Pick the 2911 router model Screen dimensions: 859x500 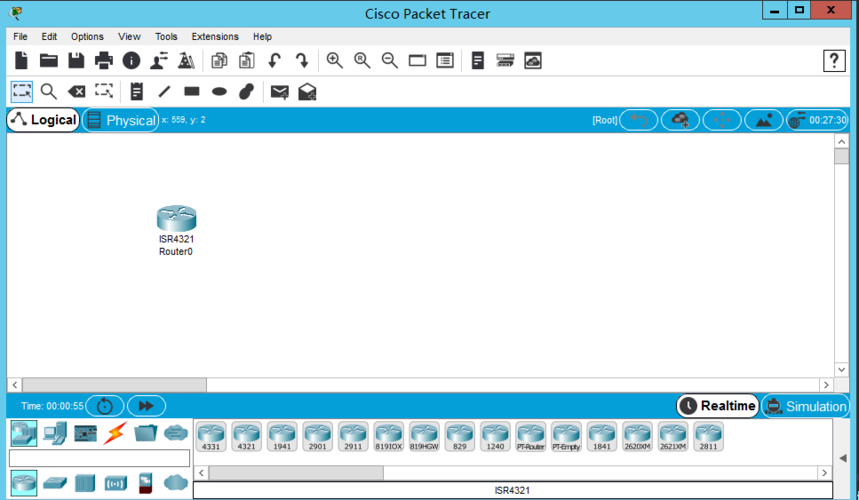tap(353, 436)
